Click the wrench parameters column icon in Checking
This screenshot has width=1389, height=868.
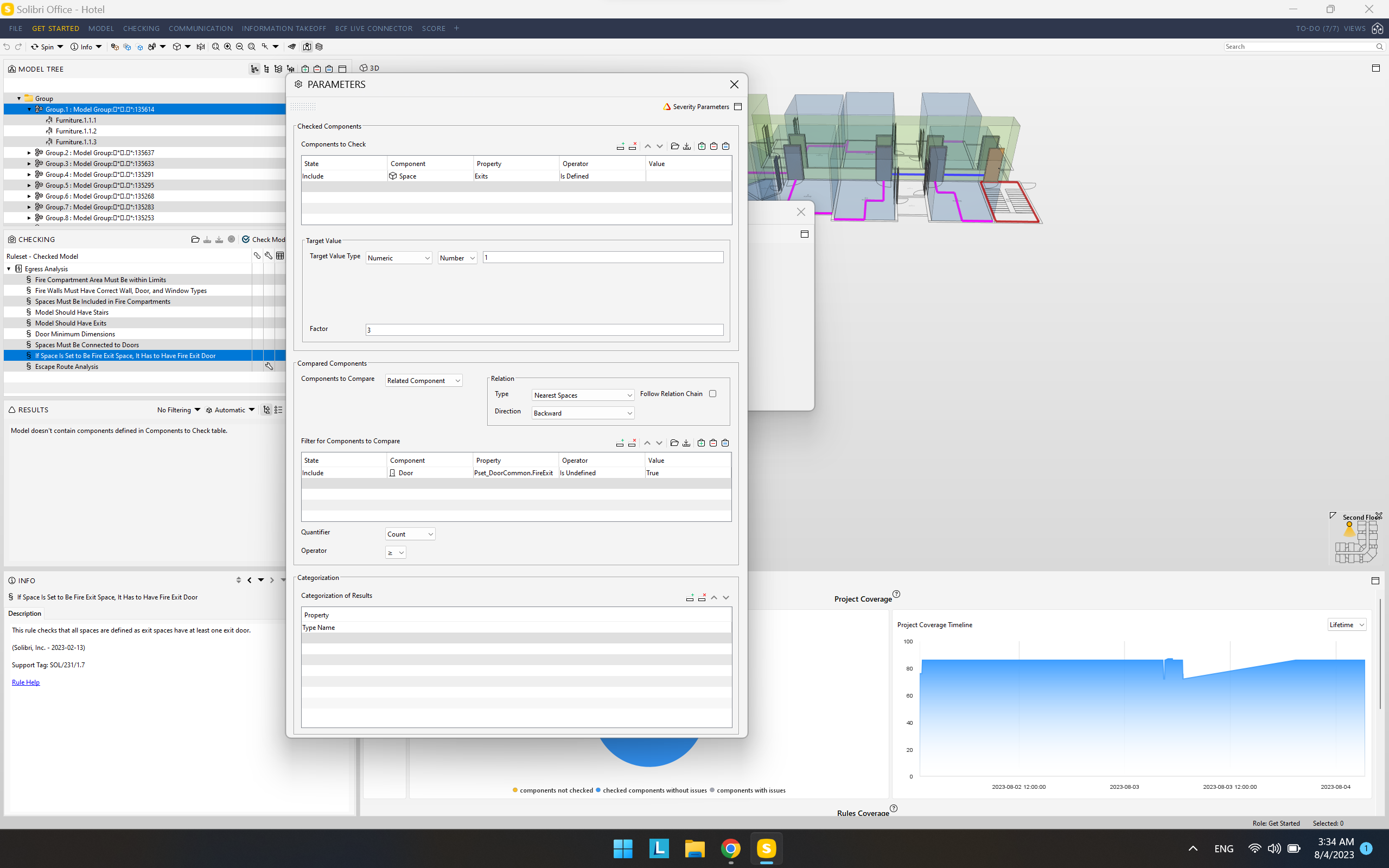(269, 256)
